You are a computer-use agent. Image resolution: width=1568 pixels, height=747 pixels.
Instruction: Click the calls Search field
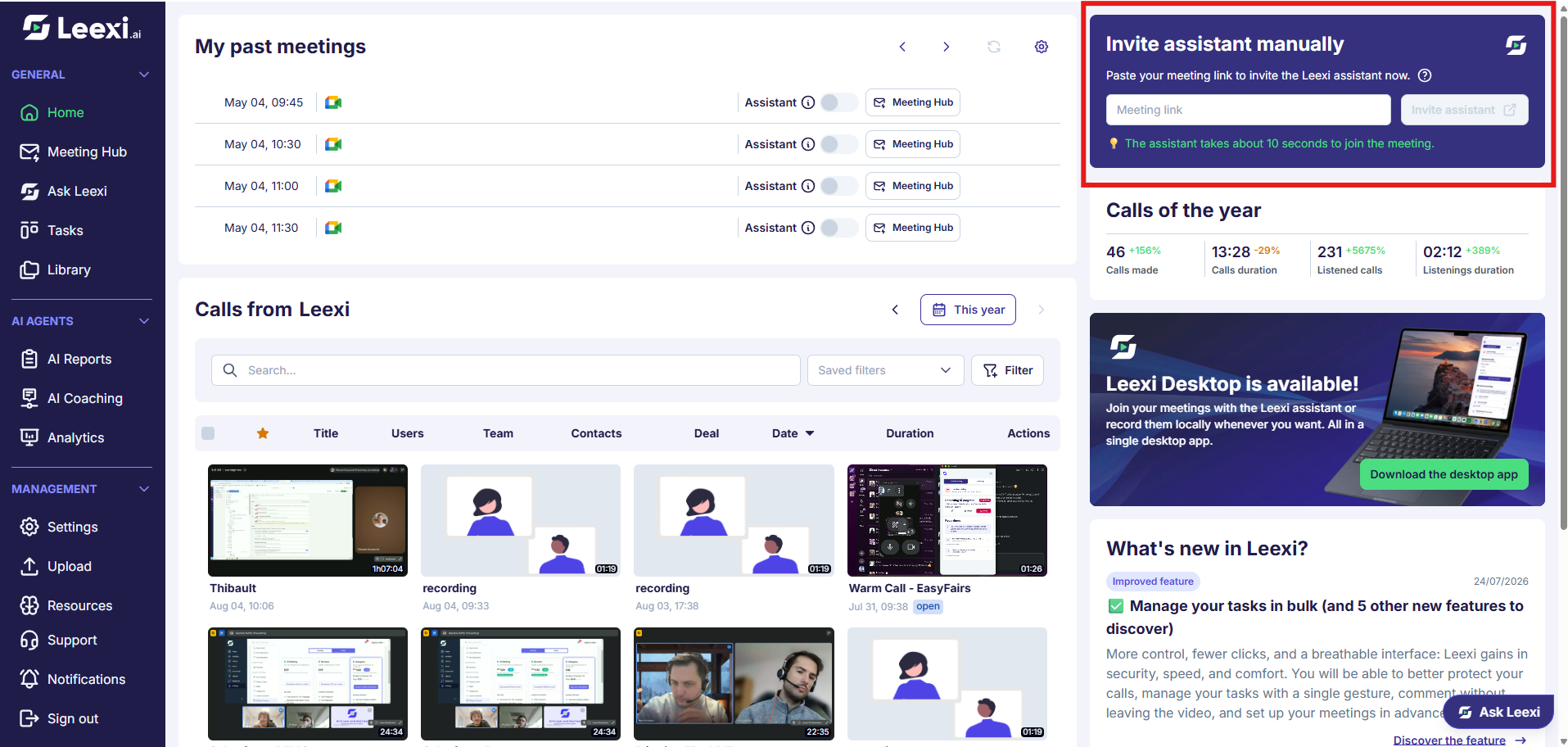point(506,370)
